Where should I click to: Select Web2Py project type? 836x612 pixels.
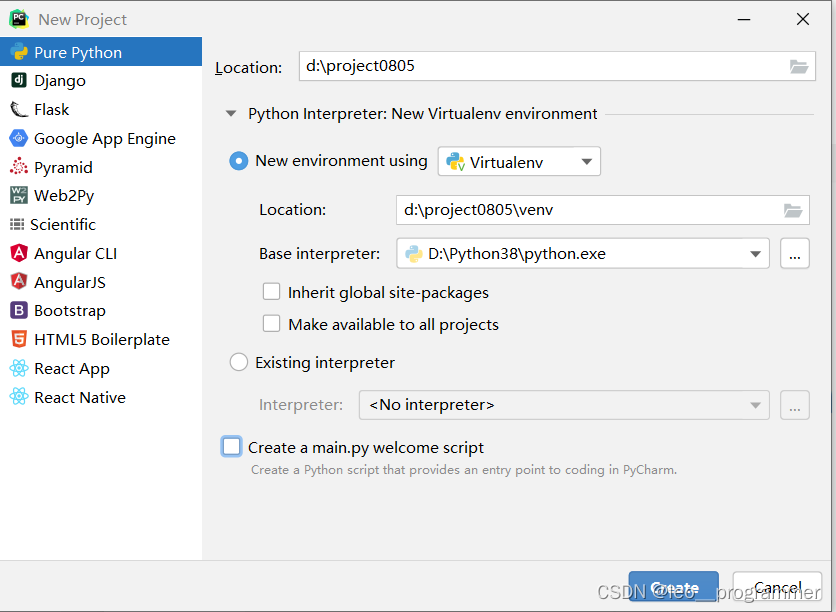point(101,195)
